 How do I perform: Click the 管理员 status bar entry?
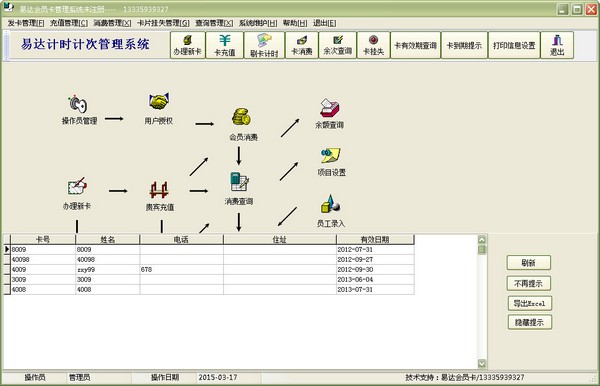tap(79, 377)
